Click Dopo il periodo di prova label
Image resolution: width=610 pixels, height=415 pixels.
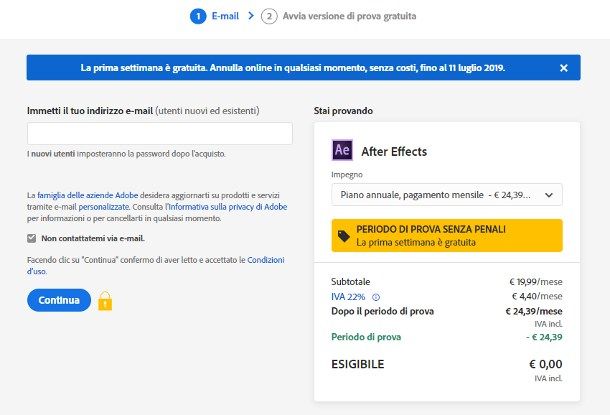click(x=382, y=312)
